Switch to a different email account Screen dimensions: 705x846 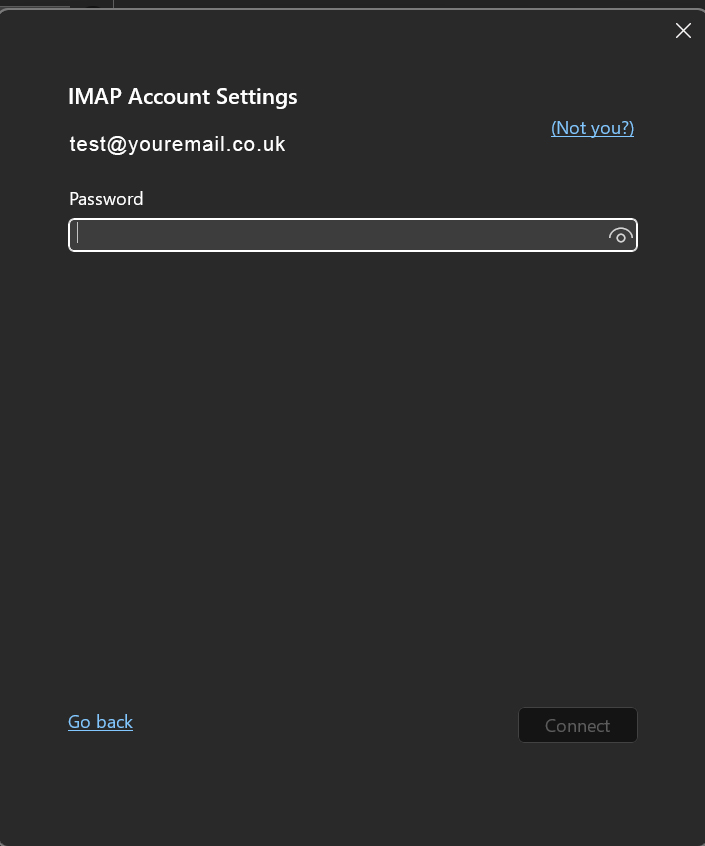[592, 128]
